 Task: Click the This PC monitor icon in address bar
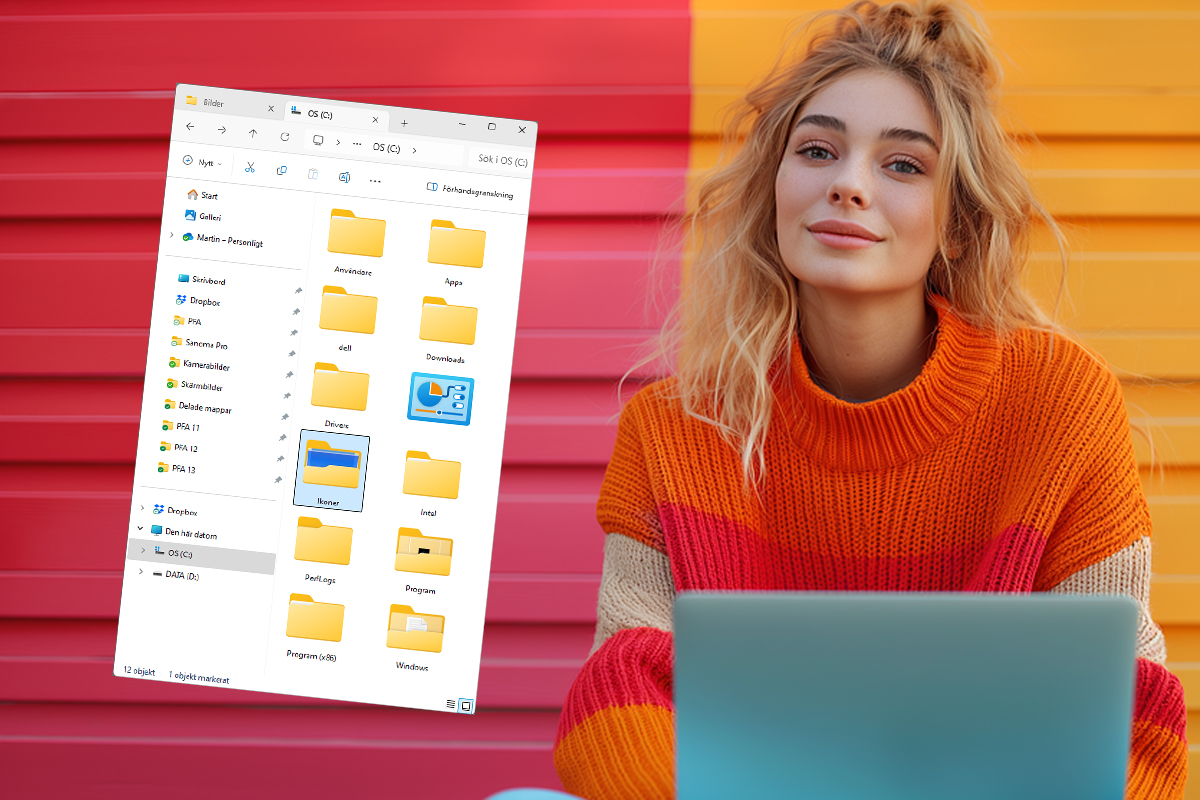[318, 140]
